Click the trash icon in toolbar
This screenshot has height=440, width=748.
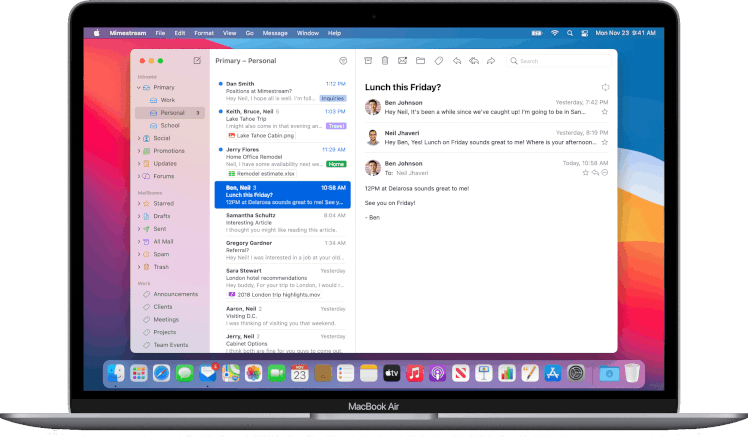(386, 61)
